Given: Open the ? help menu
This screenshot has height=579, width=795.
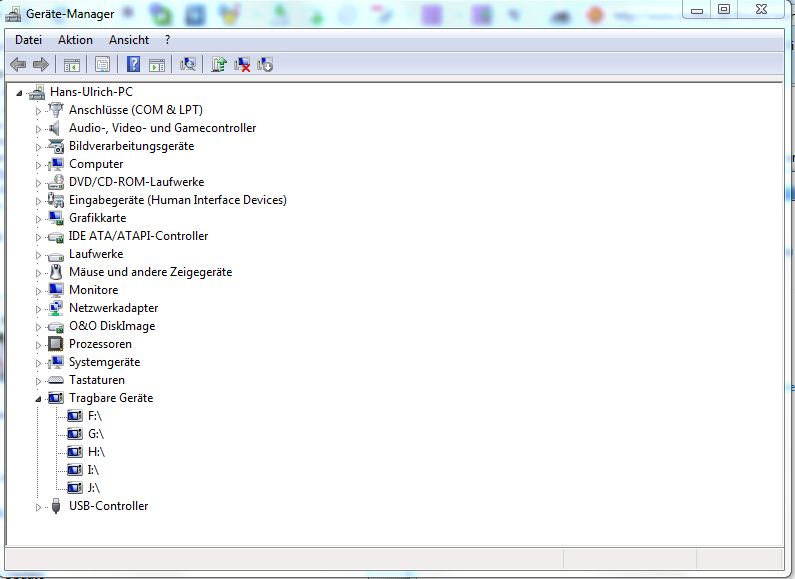Looking at the screenshot, I should point(167,40).
